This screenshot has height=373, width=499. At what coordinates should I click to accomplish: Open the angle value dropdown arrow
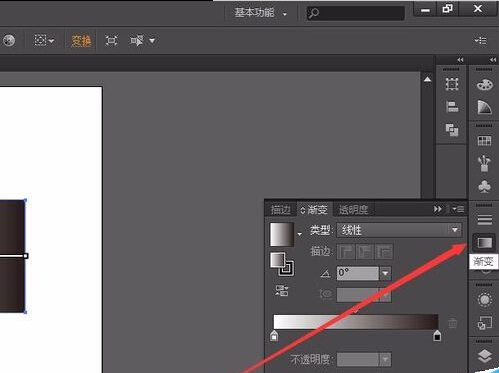point(385,273)
